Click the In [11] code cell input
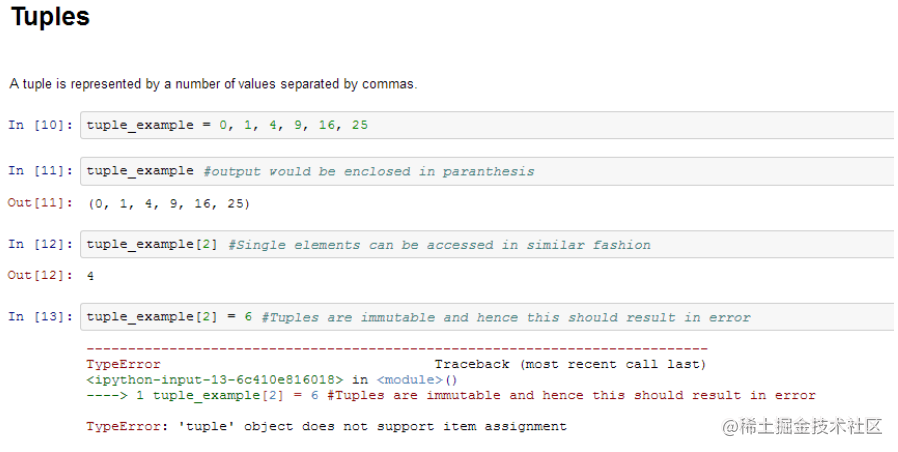The image size is (898, 452). coord(487,171)
